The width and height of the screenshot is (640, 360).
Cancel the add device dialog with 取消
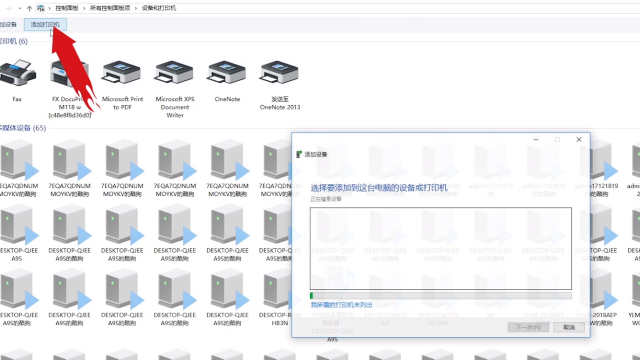569,327
